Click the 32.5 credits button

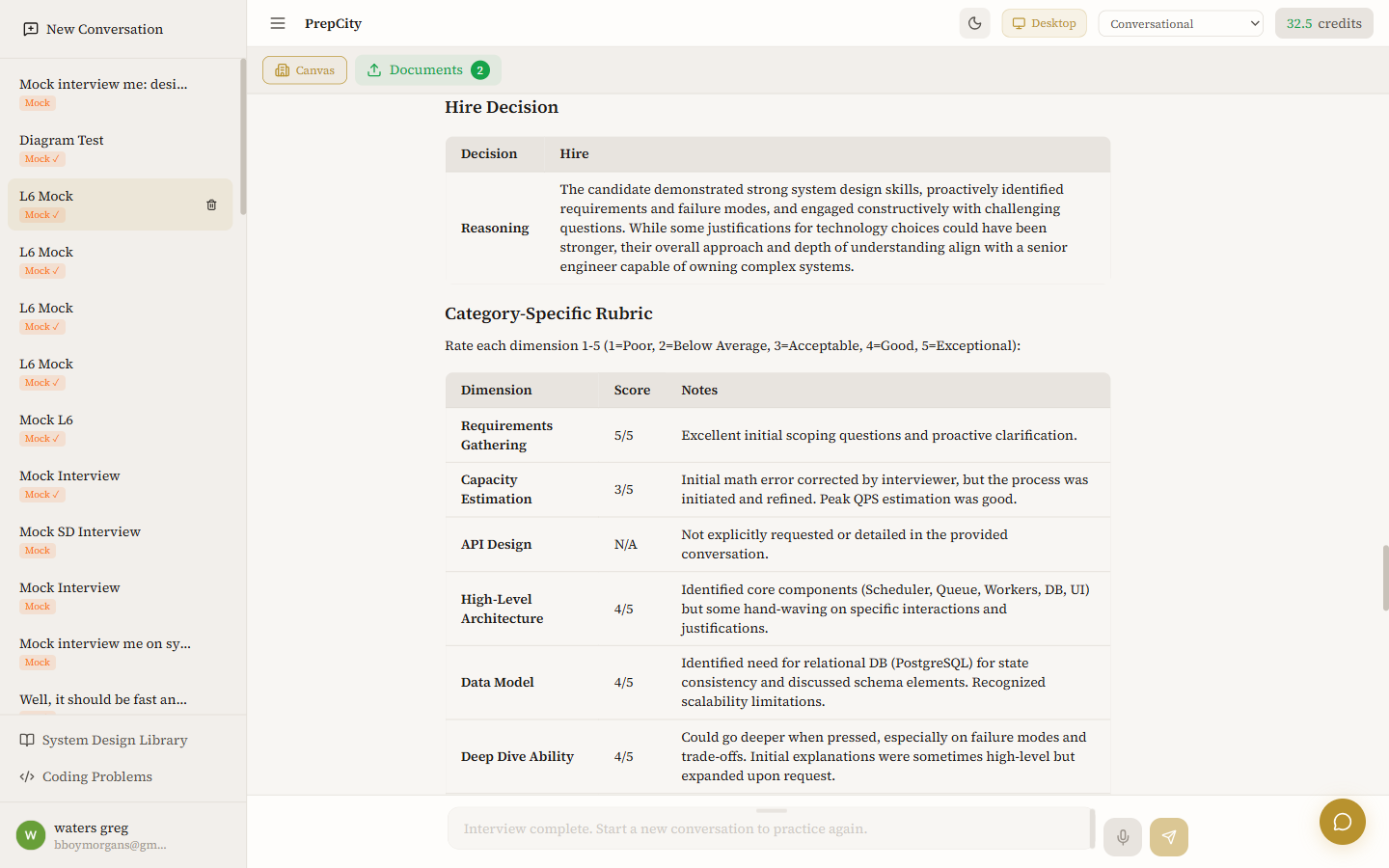pyautogui.click(x=1323, y=23)
